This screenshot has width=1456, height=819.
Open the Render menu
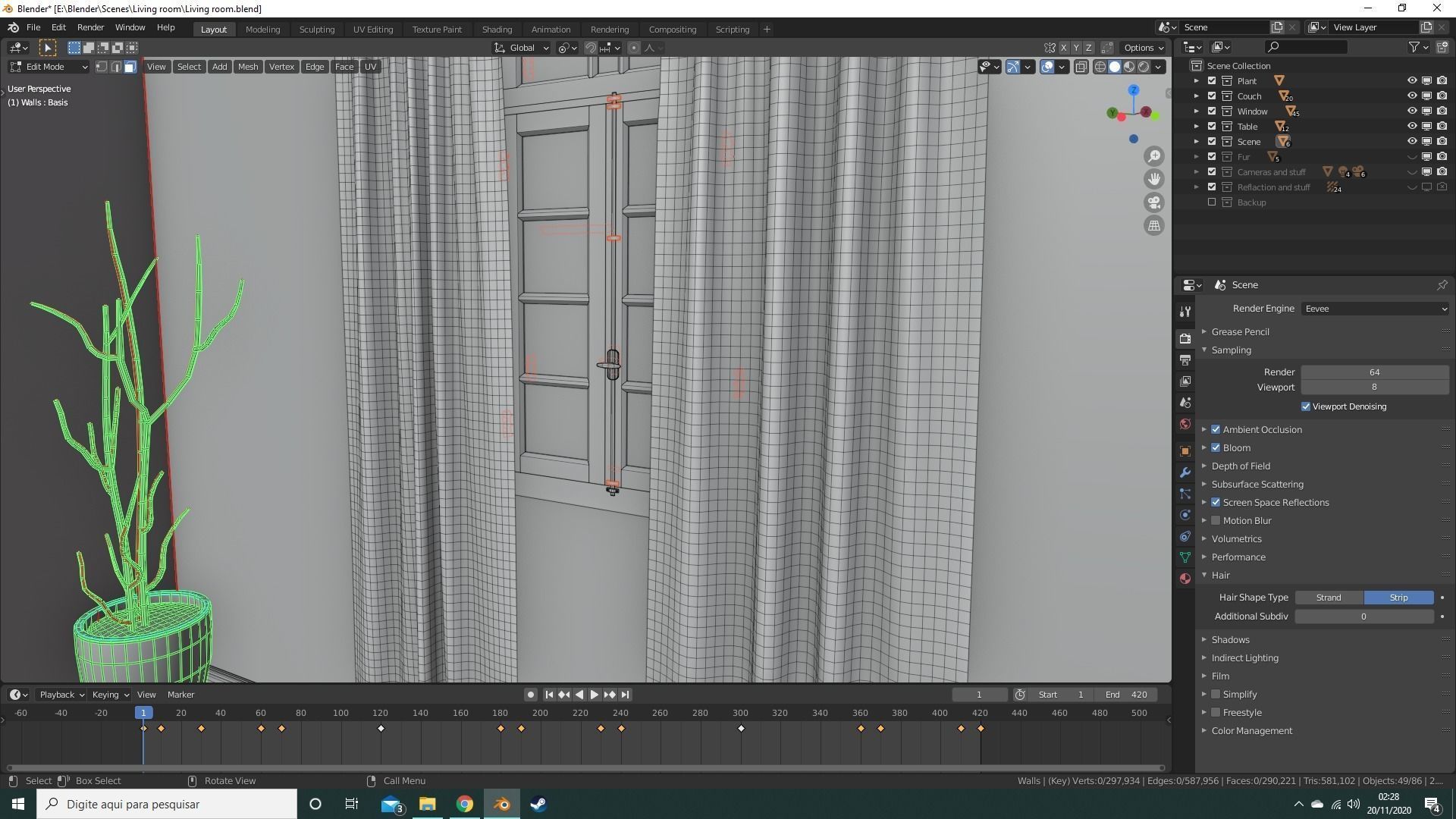(x=90, y=27)
